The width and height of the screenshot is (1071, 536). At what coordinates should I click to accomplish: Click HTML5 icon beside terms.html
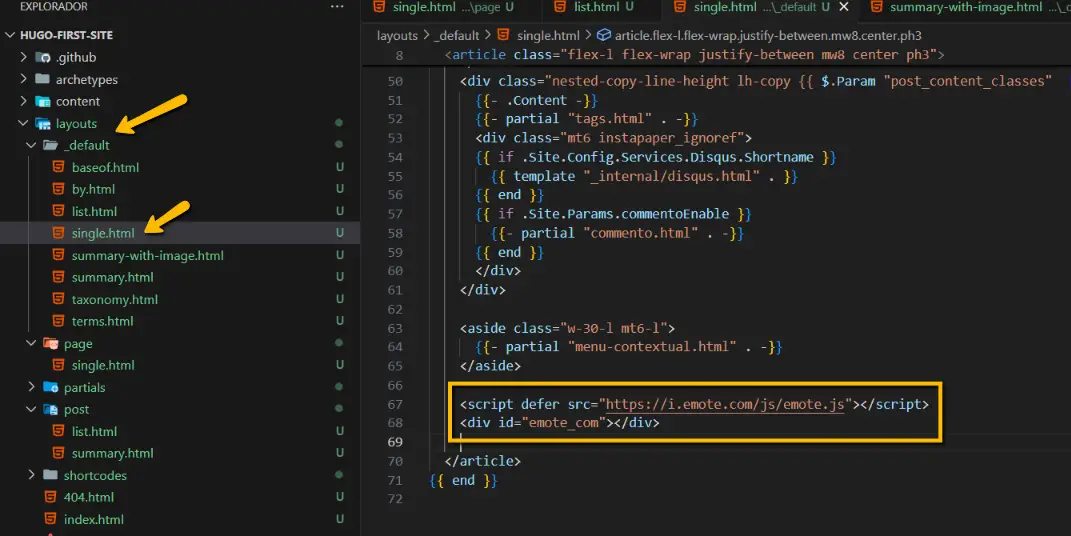(59, 321)
